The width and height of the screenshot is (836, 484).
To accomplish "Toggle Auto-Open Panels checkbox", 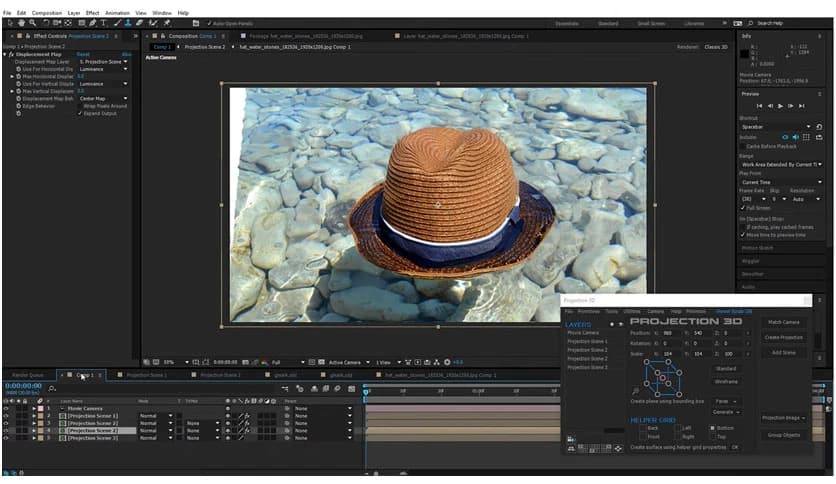I will (x=209, y=23).
